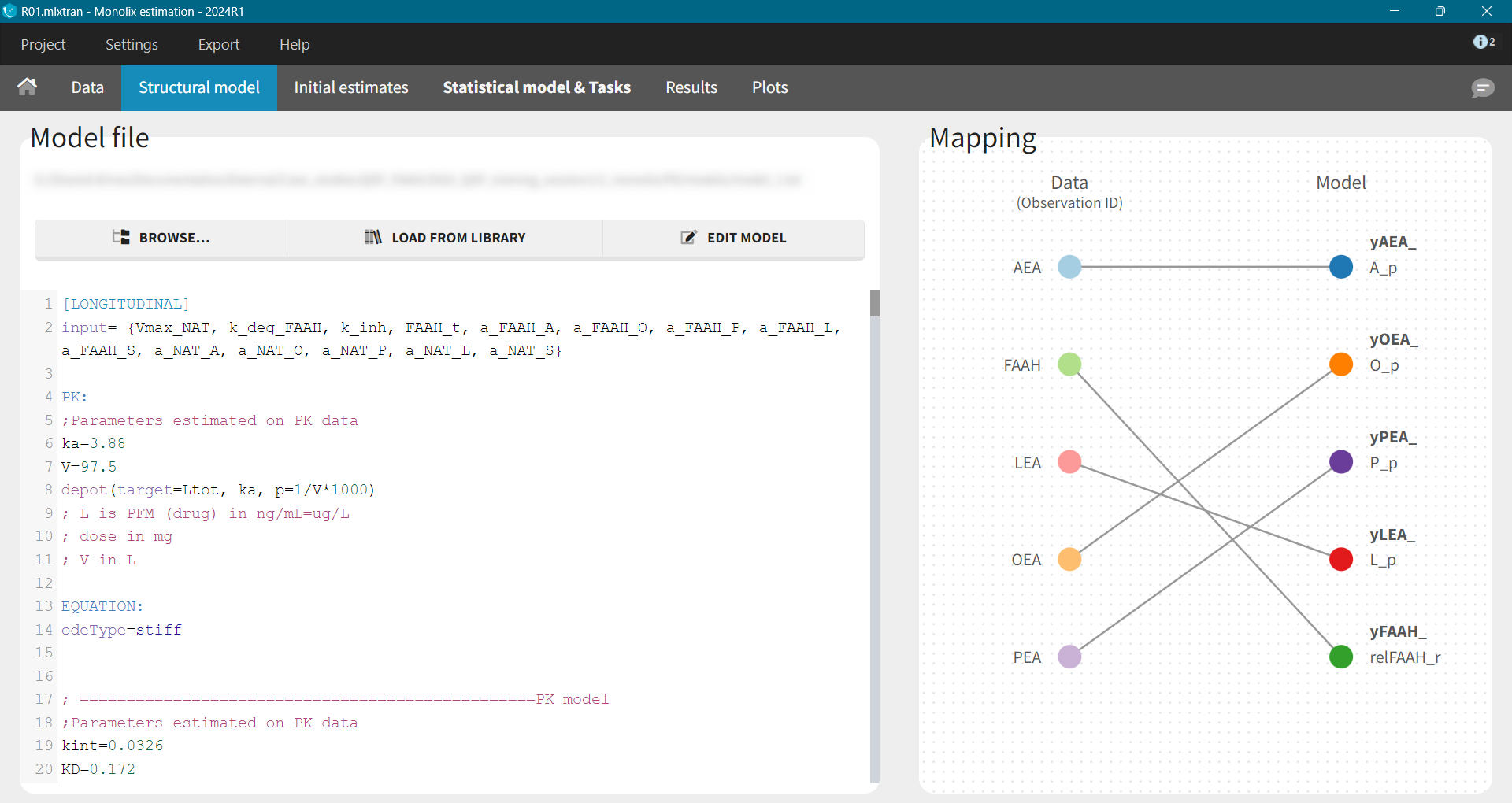Click the model code scrollbar thumb
Screen dimensions: 1512x803
[874, 303]
